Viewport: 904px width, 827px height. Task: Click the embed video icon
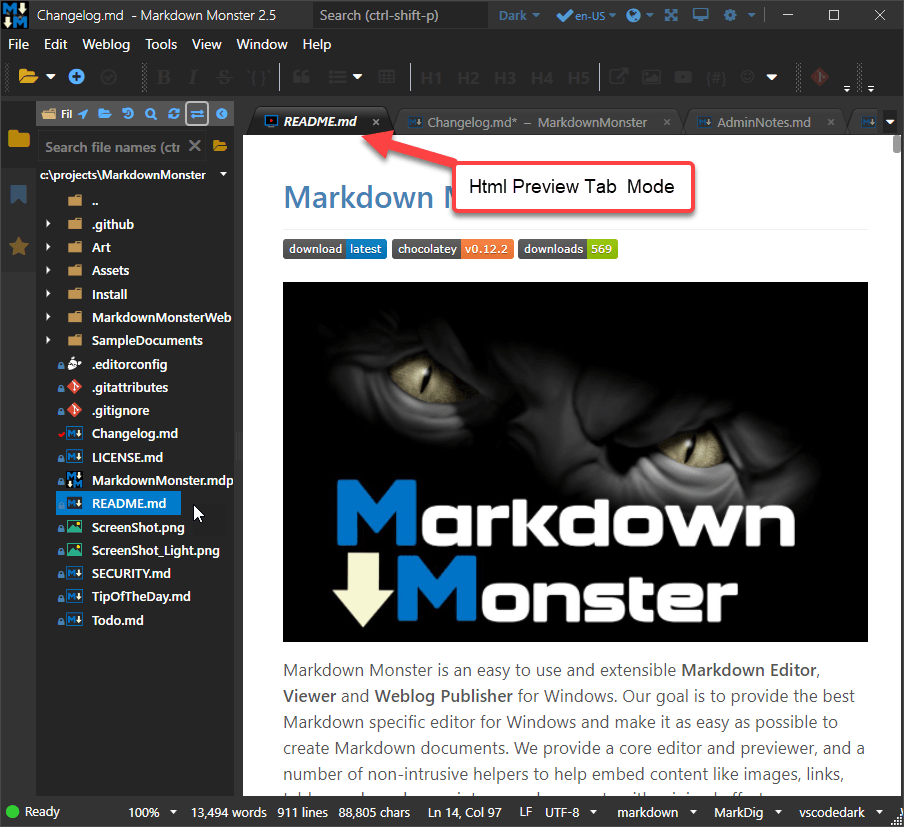pyautogui.click(x=683, y=77)
